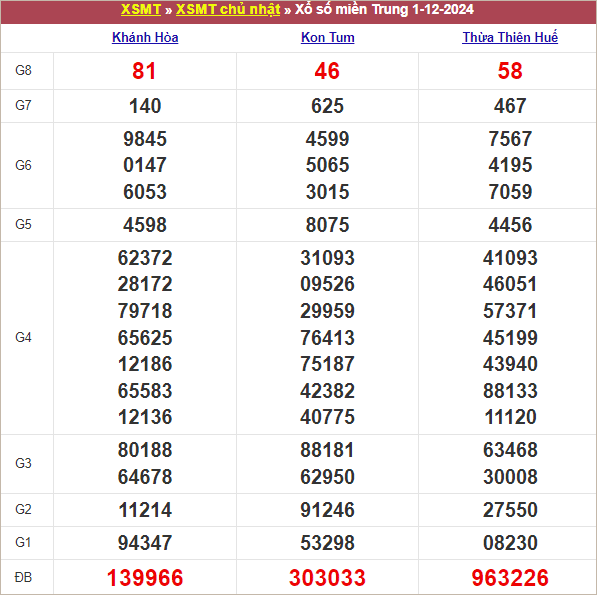
Task: Open the XSMT chủ nhật link
Action: point(228,10)
